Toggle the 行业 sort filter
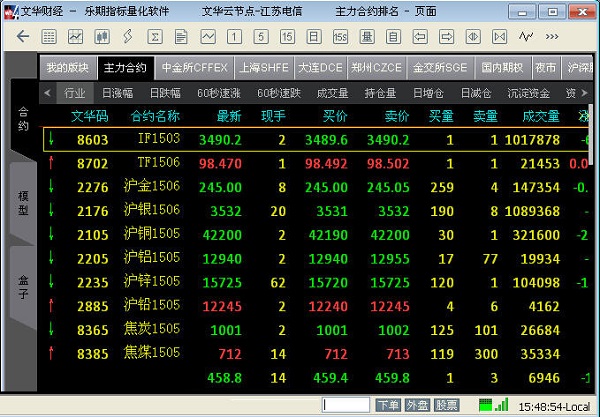 click(74, 92)
